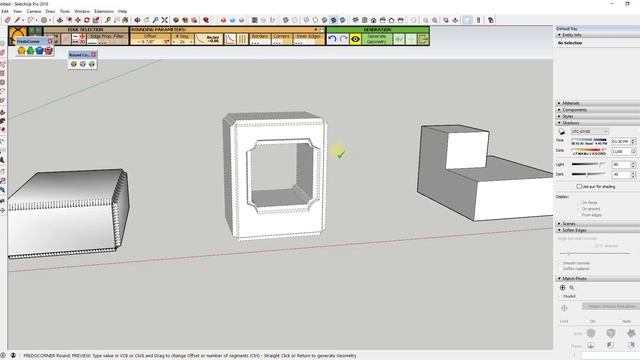
Task: Toggle display shadows On faces checkbox
Action: pos(579,202)
